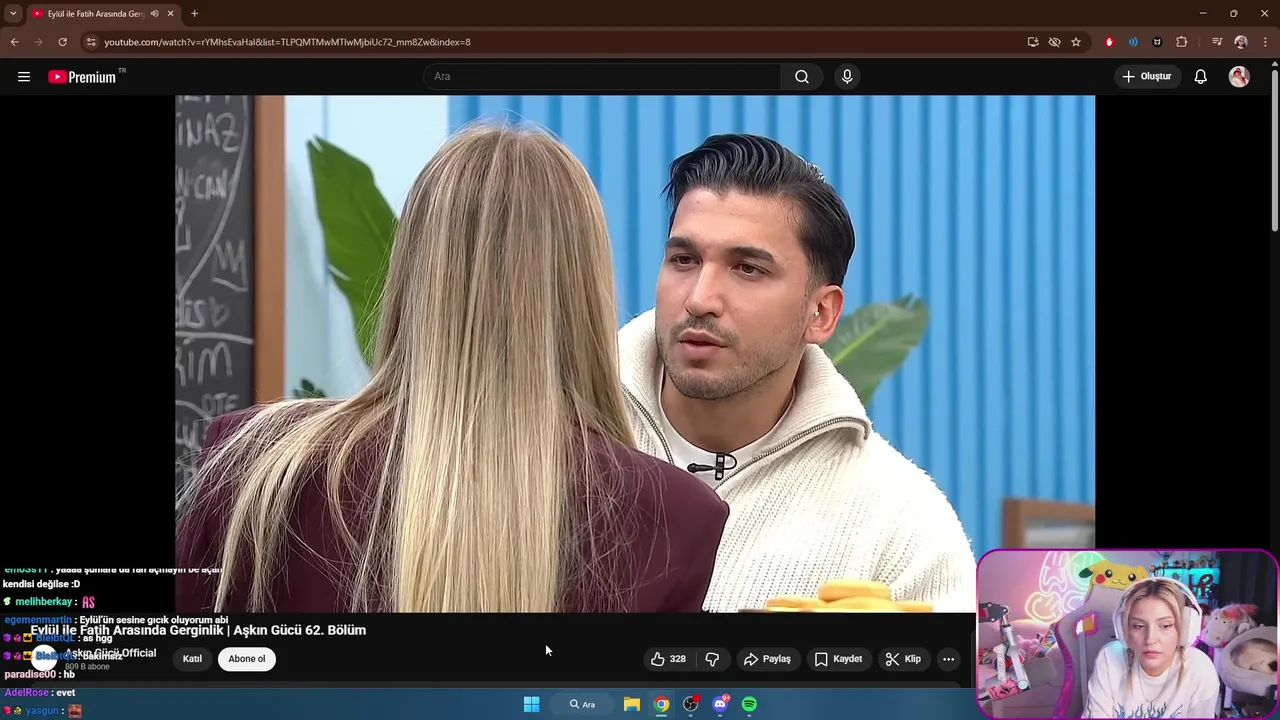Open a new browser tab
The width and height of the screenshot is (1280, 720).
[x=194, y=14]
